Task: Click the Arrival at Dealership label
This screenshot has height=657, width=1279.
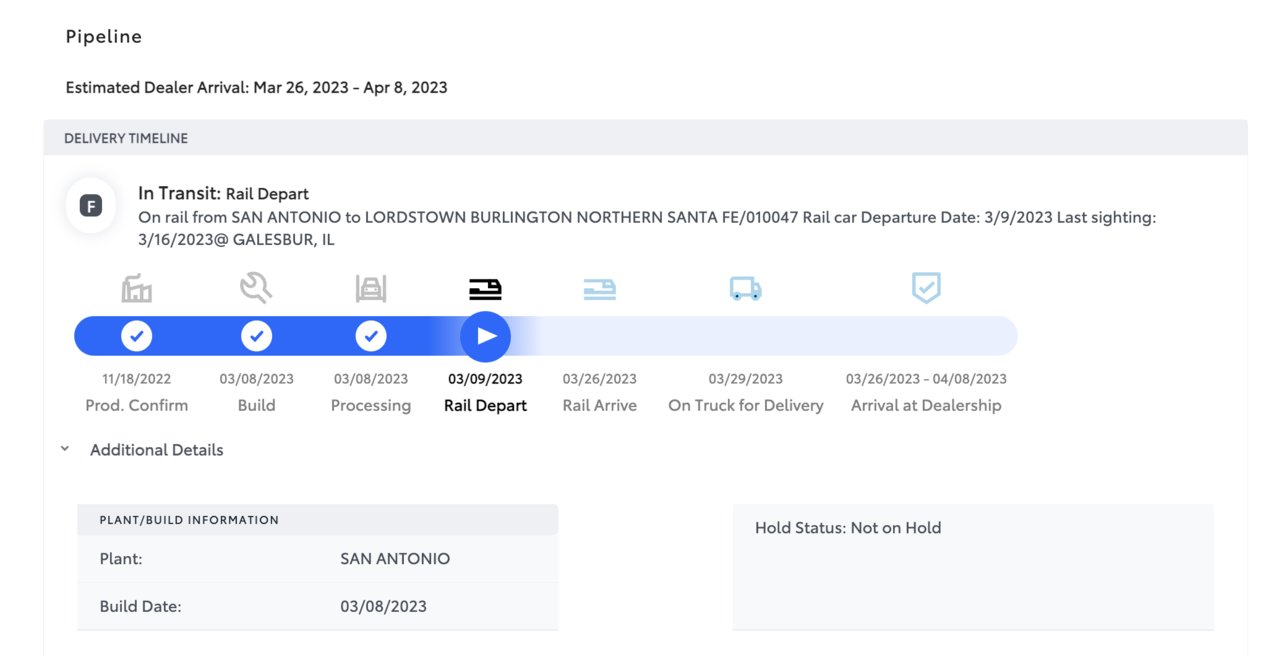Action: point(926,405)
